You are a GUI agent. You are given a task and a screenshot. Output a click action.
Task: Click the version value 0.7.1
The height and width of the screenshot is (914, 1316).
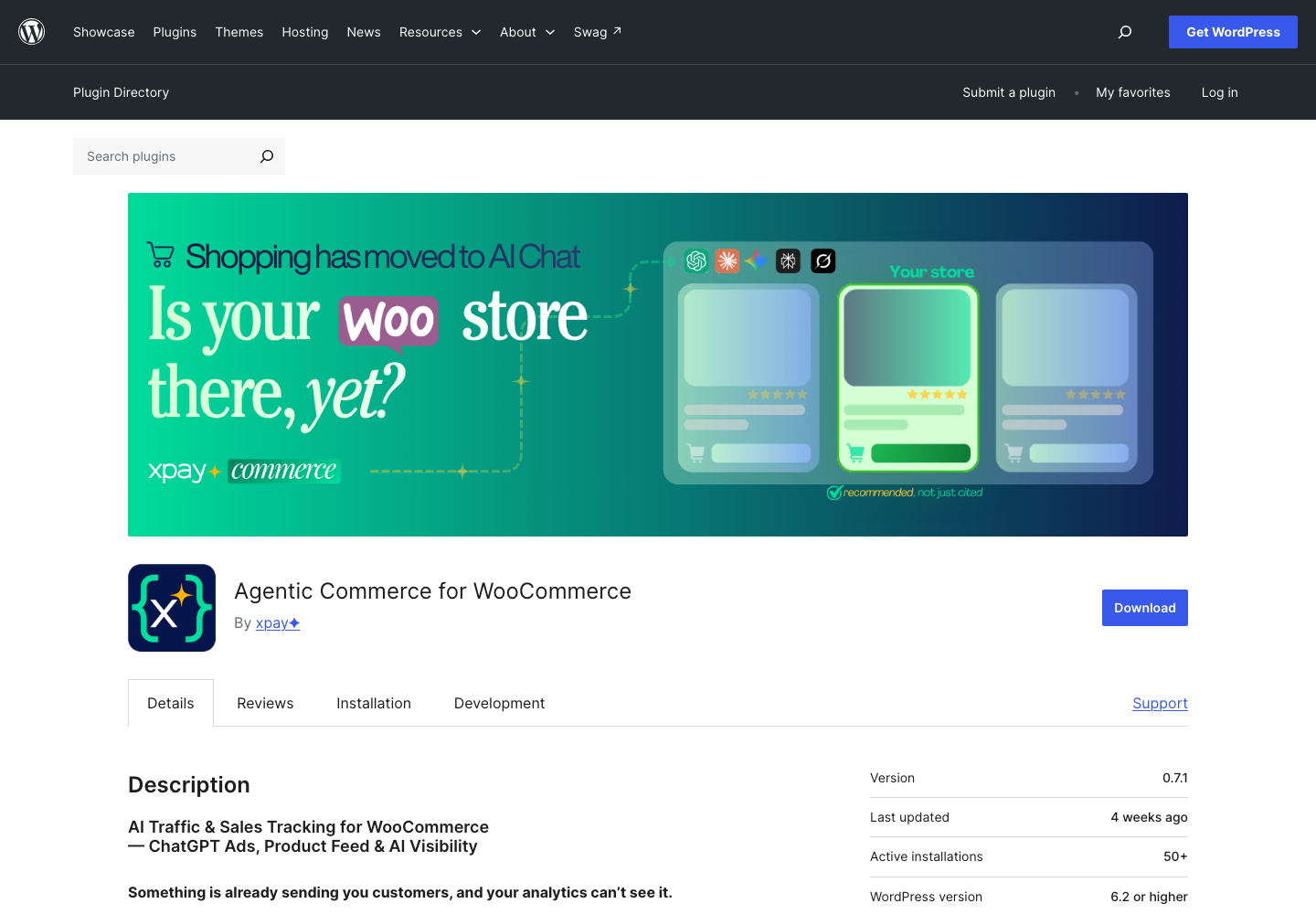[x=1175, y=778]
